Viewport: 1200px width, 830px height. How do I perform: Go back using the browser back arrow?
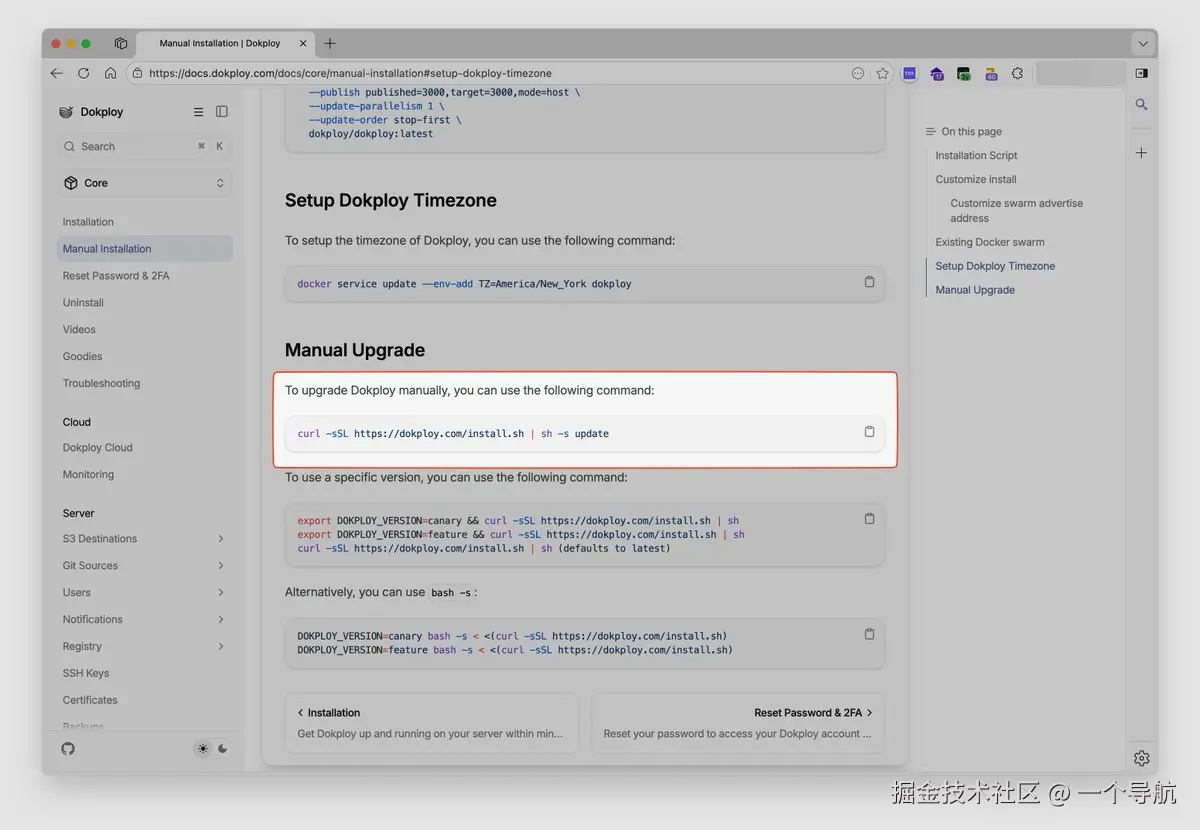pos(56,73)
